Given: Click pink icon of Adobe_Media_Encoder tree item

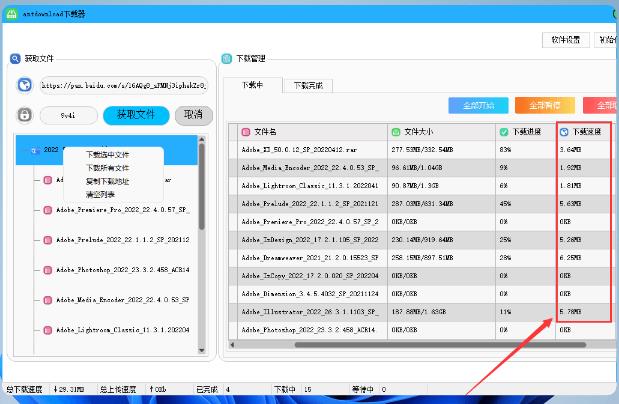Looking at the screenshot, I should (x=48, y=300).
